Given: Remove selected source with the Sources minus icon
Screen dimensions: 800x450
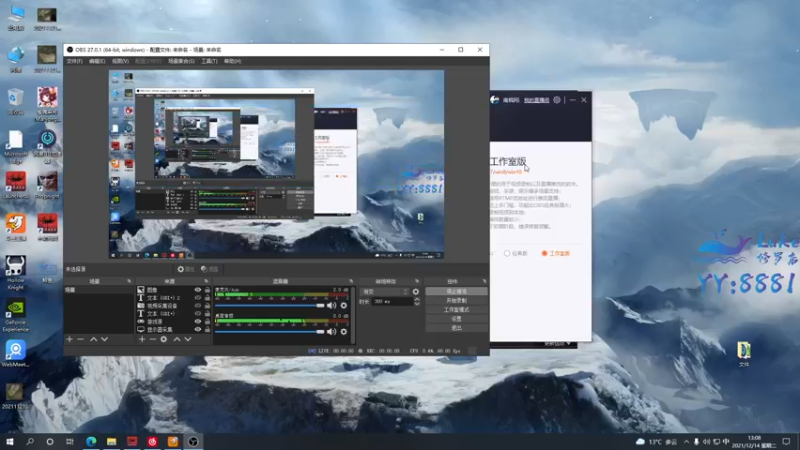Looking at the screenshot, I should [153, 339].
